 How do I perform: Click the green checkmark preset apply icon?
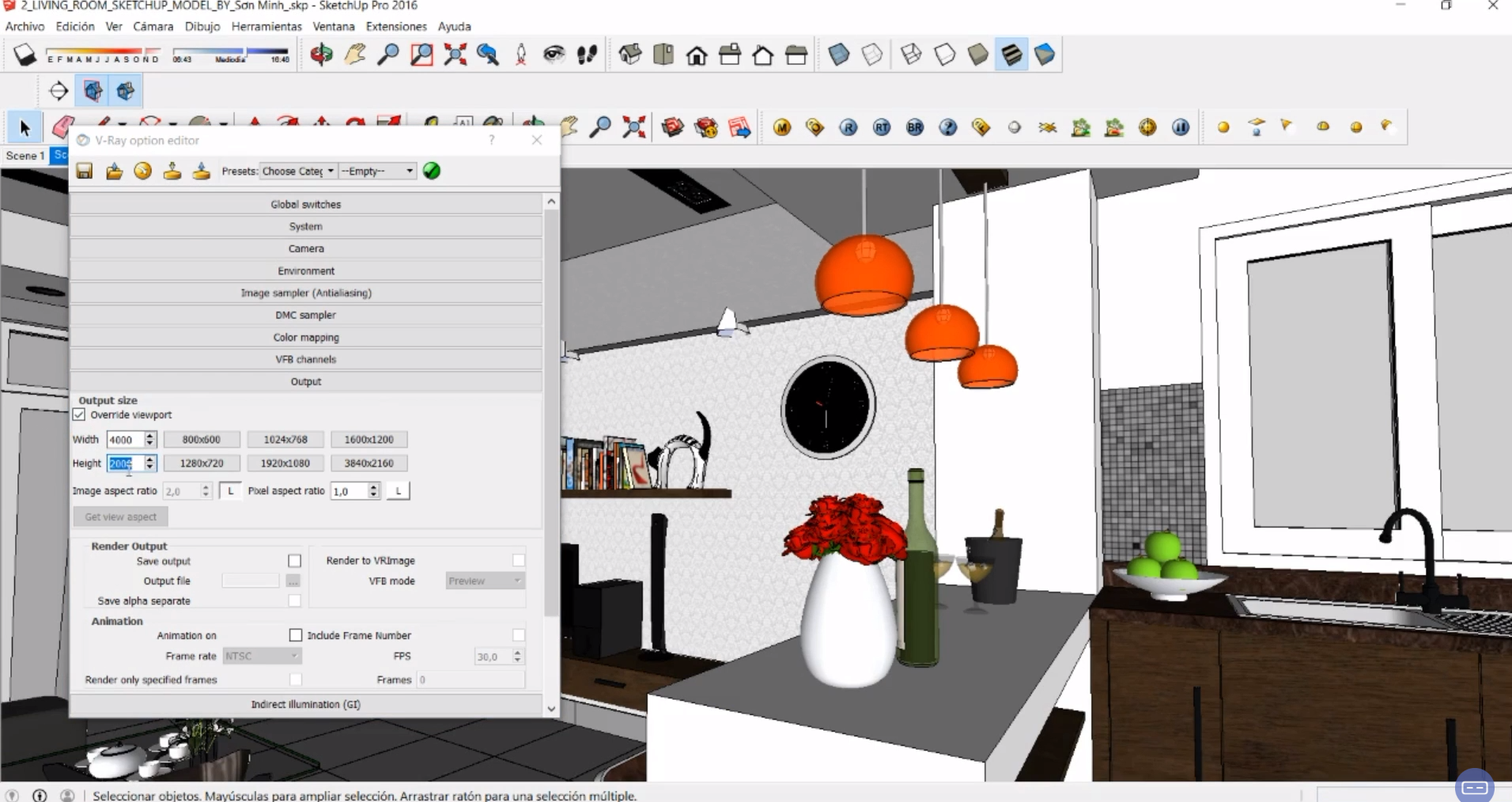tap(432, 171)
